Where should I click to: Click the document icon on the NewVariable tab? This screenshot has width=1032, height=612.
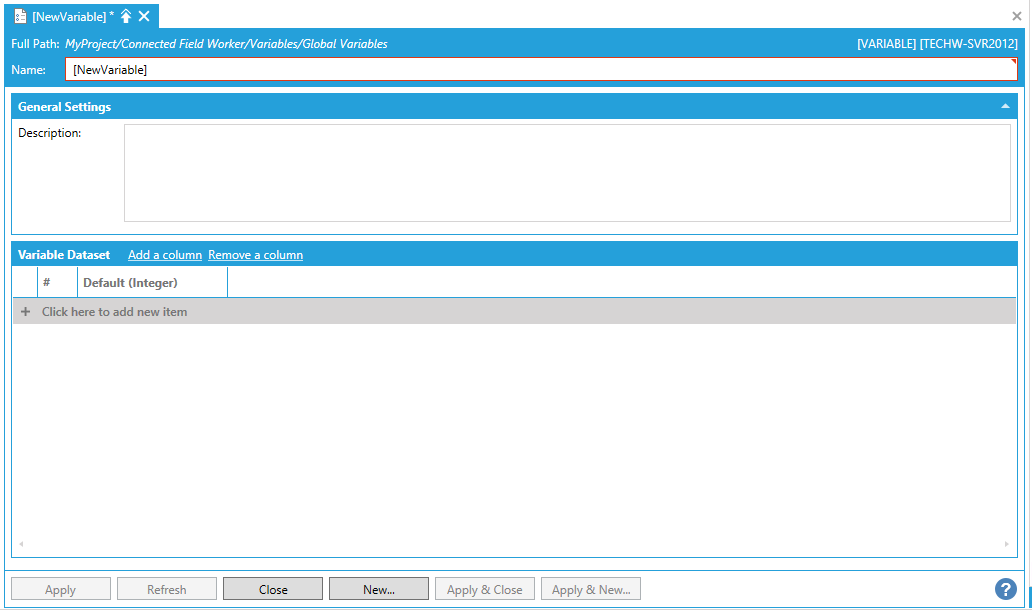coord(20,16)
